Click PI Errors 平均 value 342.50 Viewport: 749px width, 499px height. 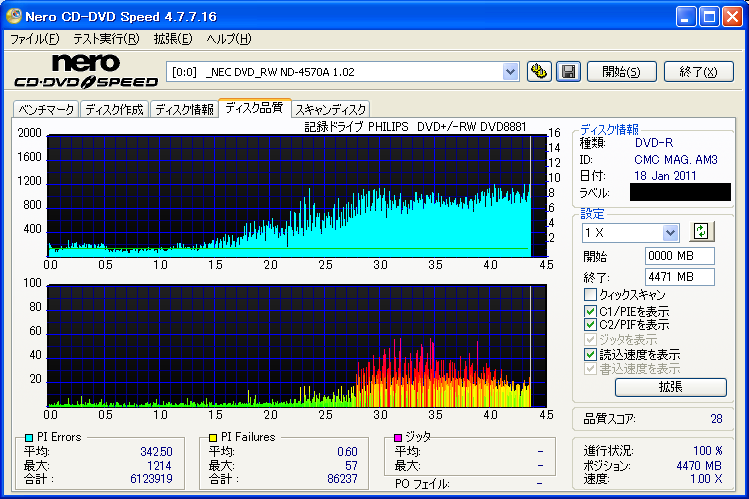pos(156,451)
